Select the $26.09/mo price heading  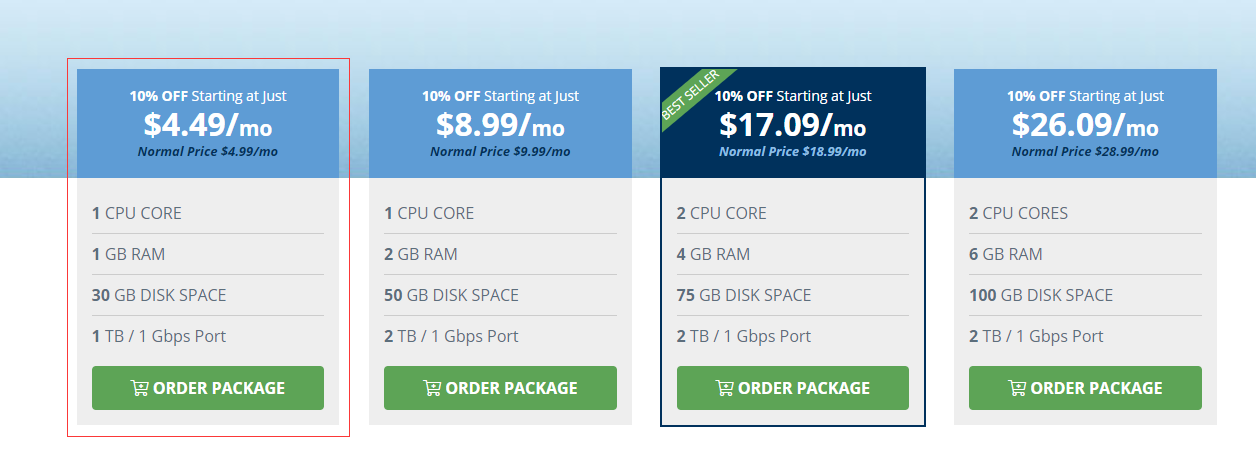click(1085, 125)
